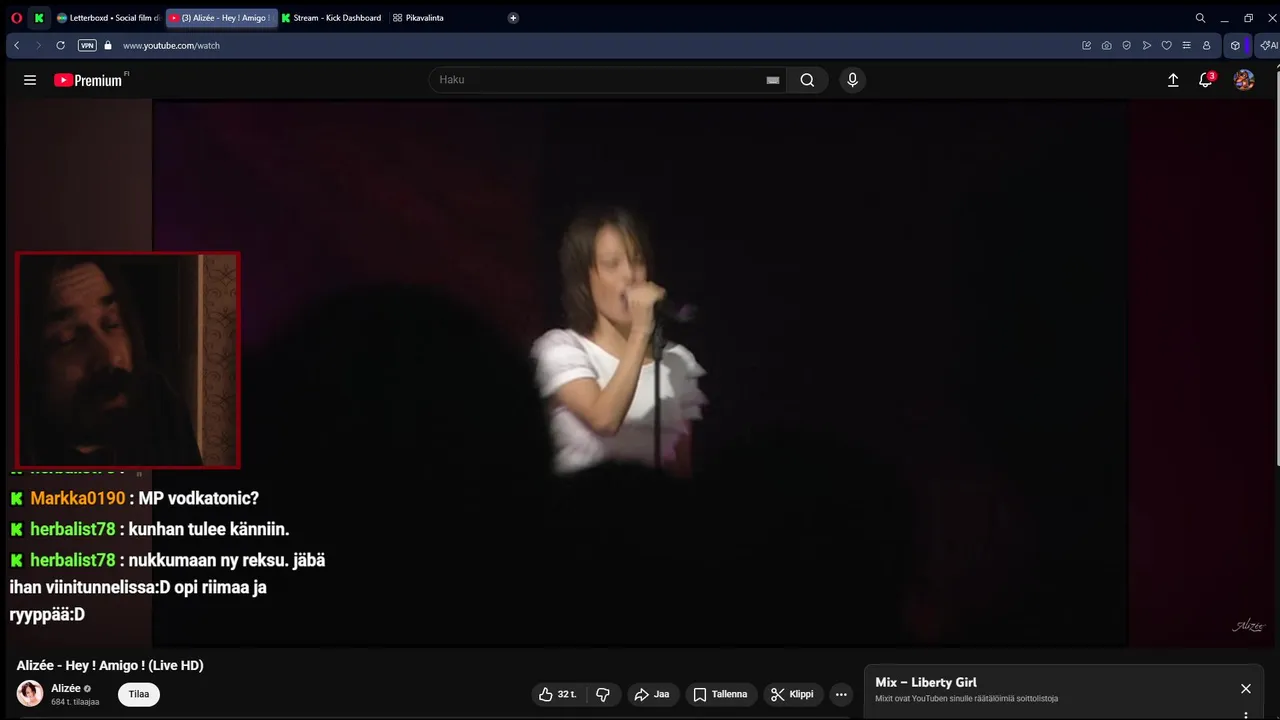Open the extensions cube icon
The height and width of the screenshot is (720, 1280).
1235,45
